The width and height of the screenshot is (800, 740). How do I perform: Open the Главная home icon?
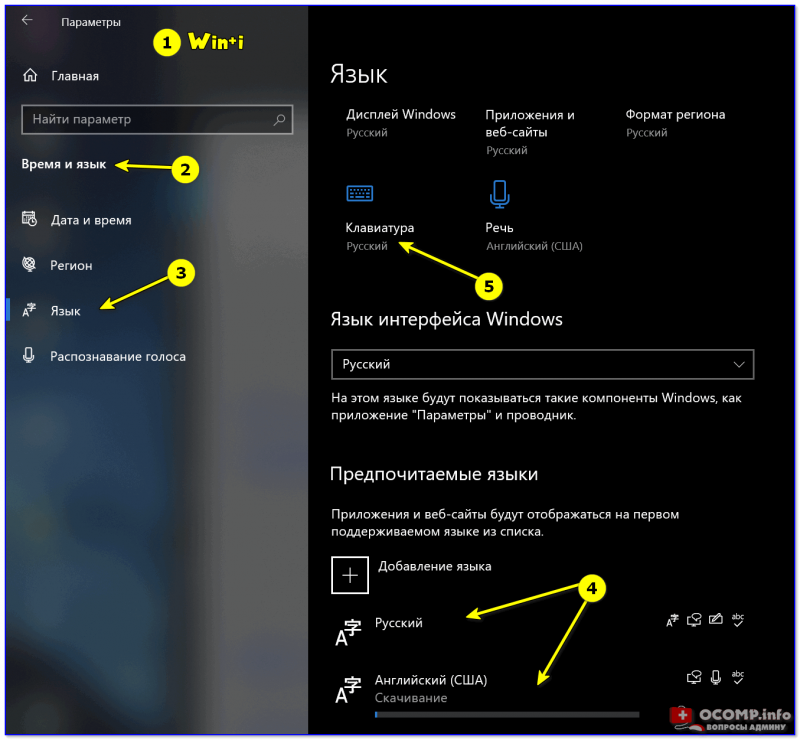tap(30, 76)
